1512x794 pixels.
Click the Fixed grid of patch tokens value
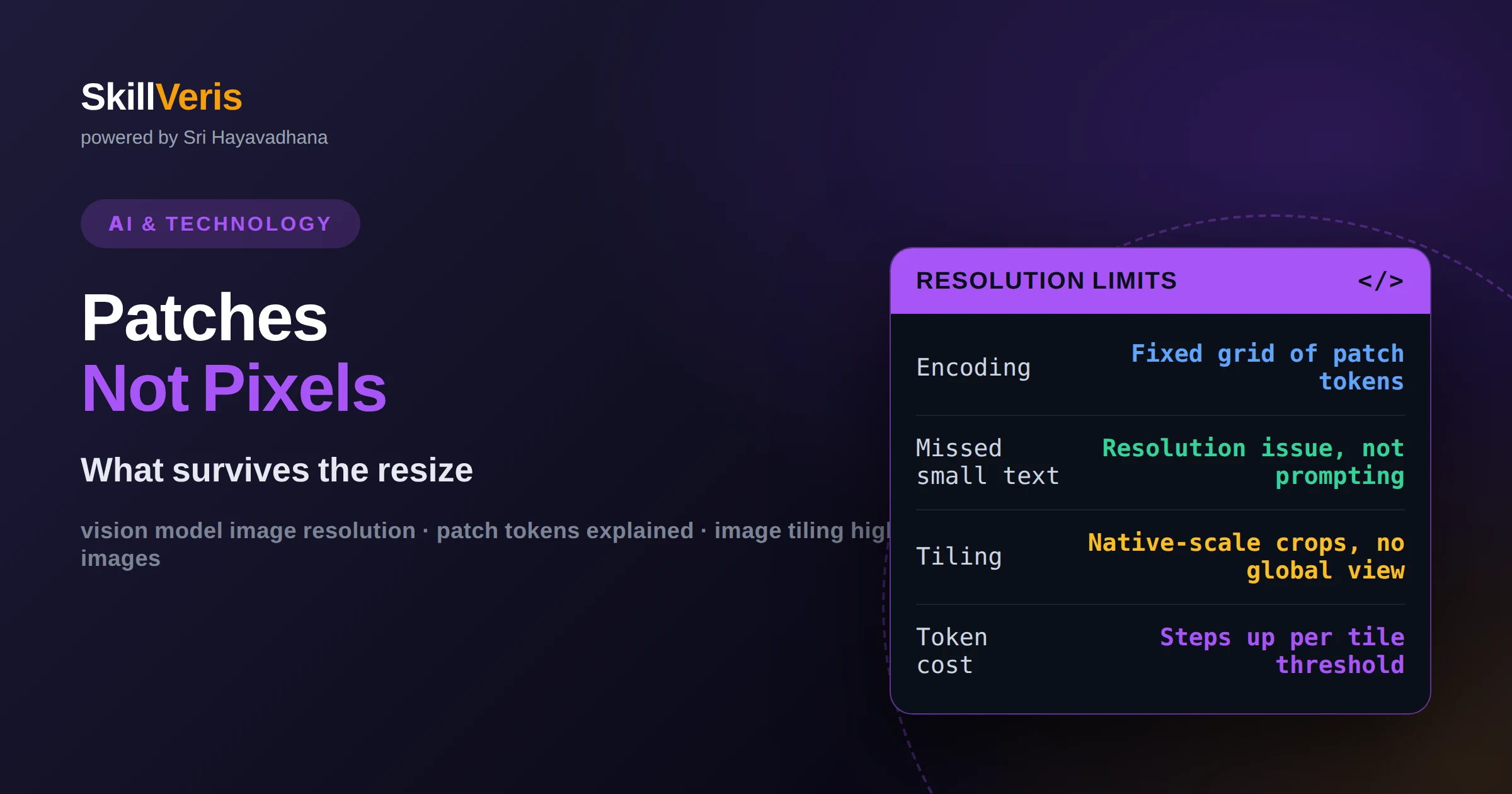click(1268, 367)
